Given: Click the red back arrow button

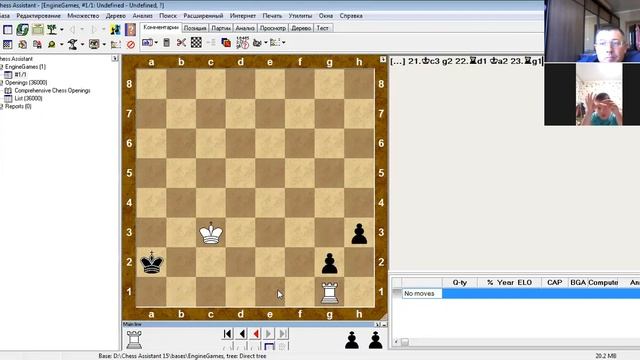Looking at the screenshot, I should tap(256, 334).
